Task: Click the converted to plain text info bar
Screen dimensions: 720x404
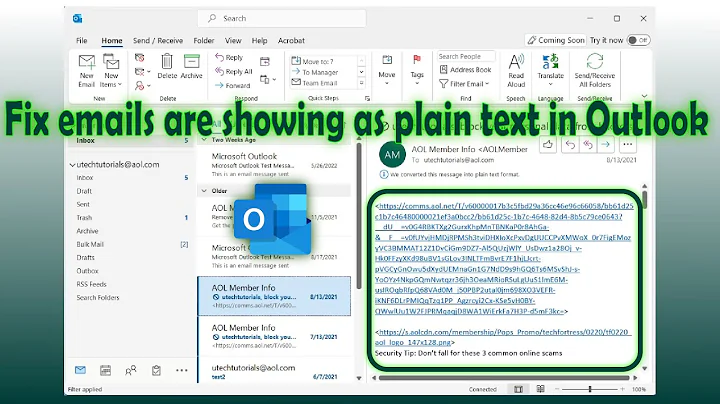Action: [450, 174]
